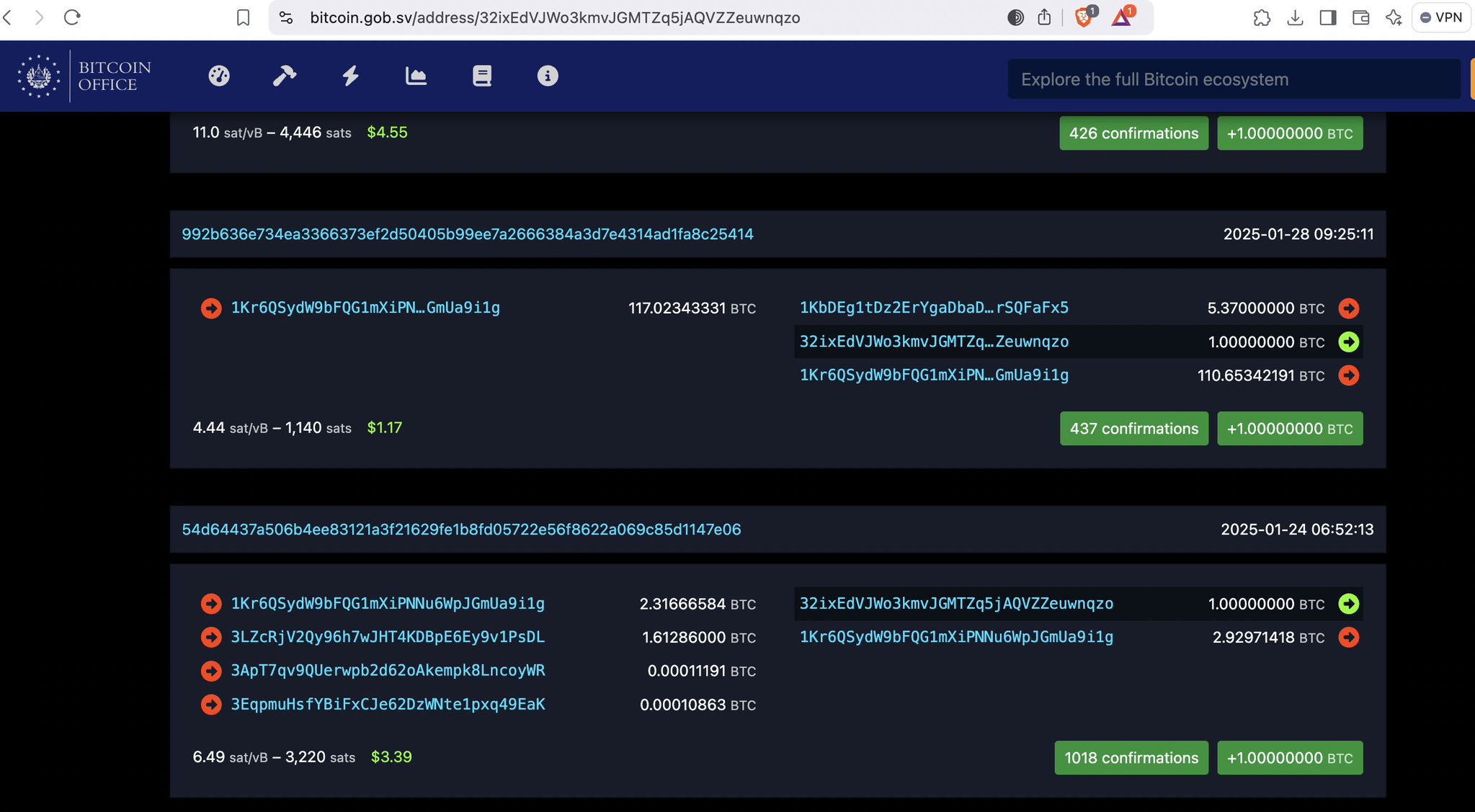Click +1.00000000 BTC button beside 1018 confirmations
1475x812 pixels.
coord(1289,758)
